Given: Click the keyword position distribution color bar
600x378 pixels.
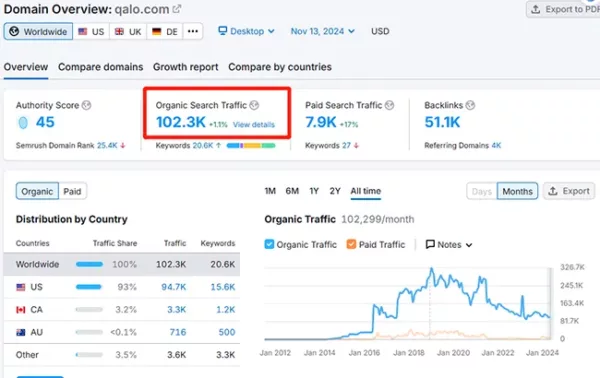Looking at the screenshot, I should (251, 145).
